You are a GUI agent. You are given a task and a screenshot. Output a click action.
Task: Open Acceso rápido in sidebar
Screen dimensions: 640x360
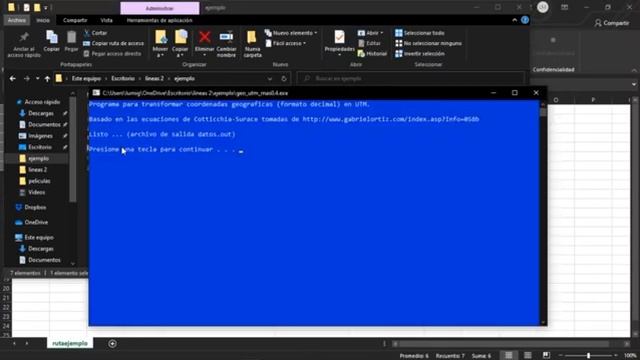(x=38, y=102)
